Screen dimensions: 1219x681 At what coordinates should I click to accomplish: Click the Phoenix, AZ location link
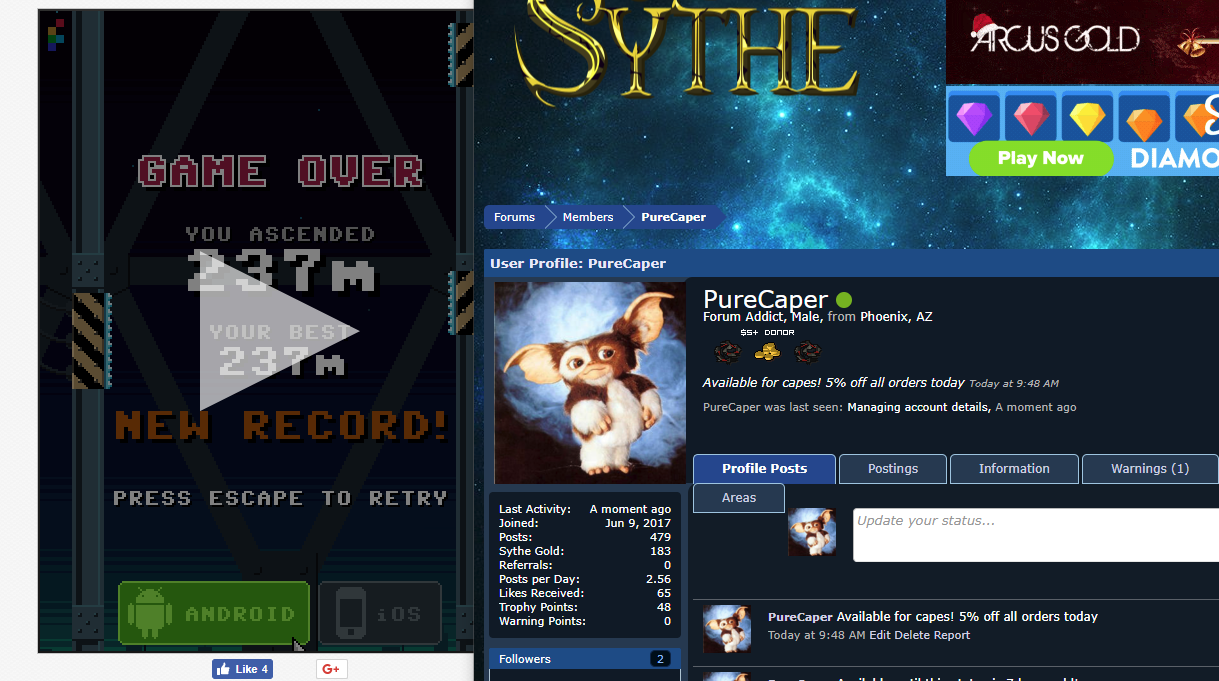tap(896, 317)
